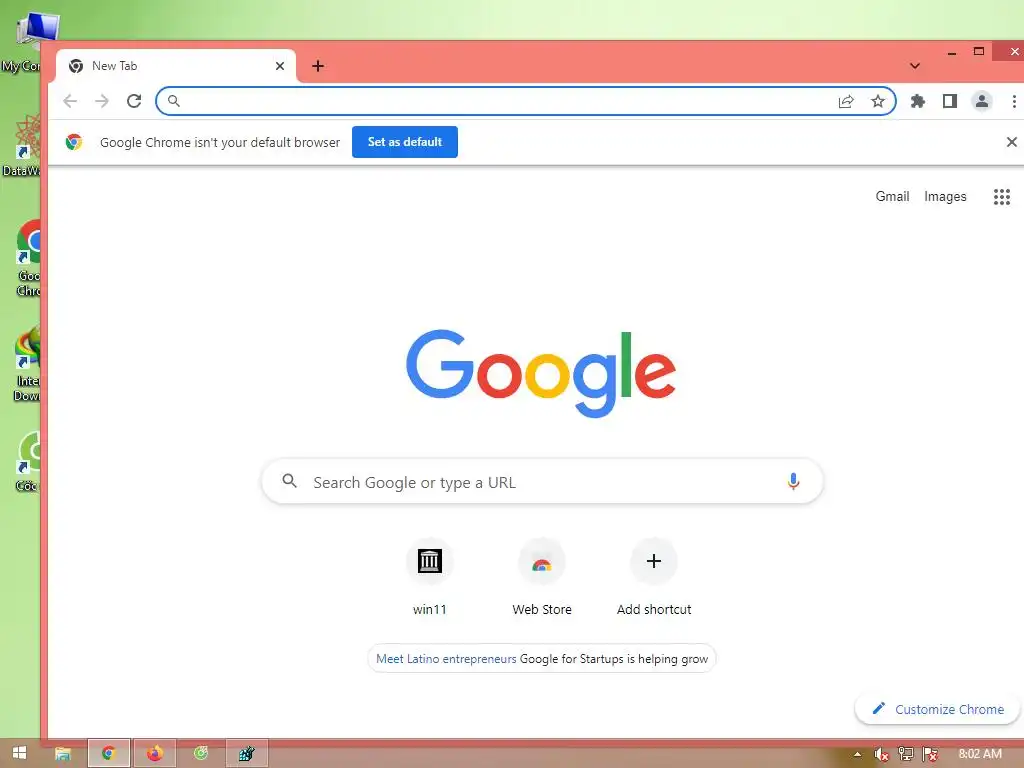Click the 8:02 AM clock

(980, 754)
